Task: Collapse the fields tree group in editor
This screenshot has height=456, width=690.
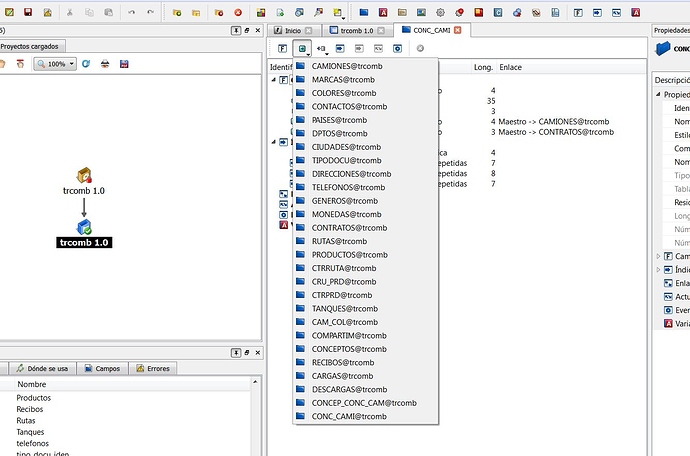Action: coord(275,78)
